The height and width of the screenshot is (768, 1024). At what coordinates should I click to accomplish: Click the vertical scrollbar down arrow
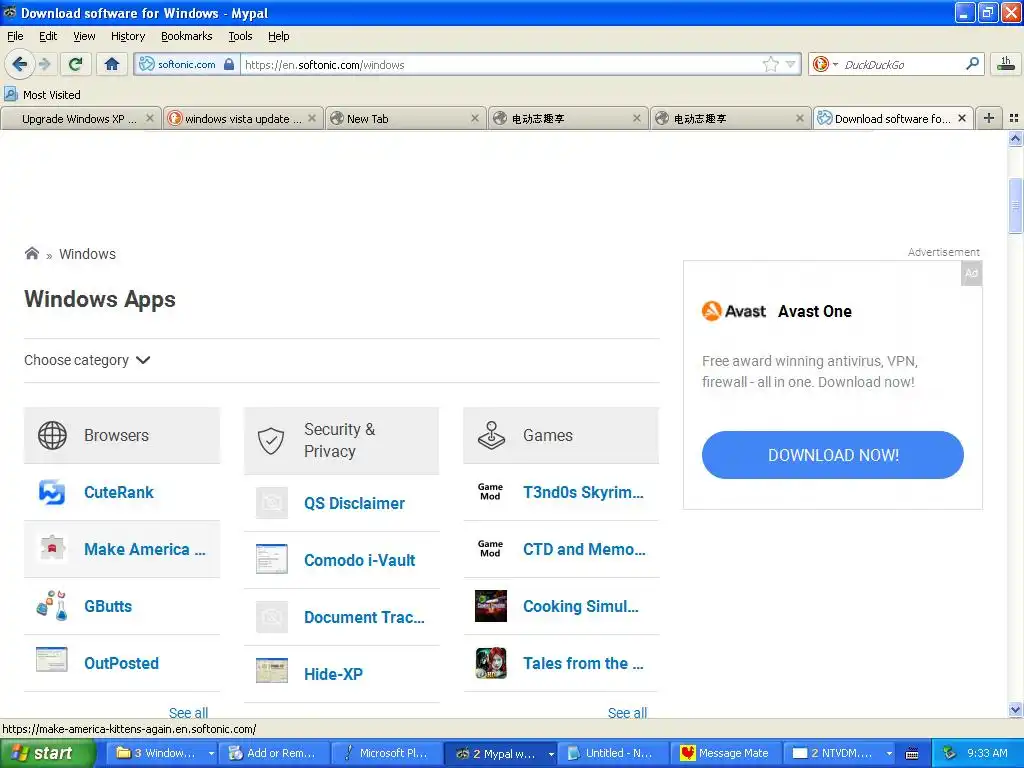1015,710
